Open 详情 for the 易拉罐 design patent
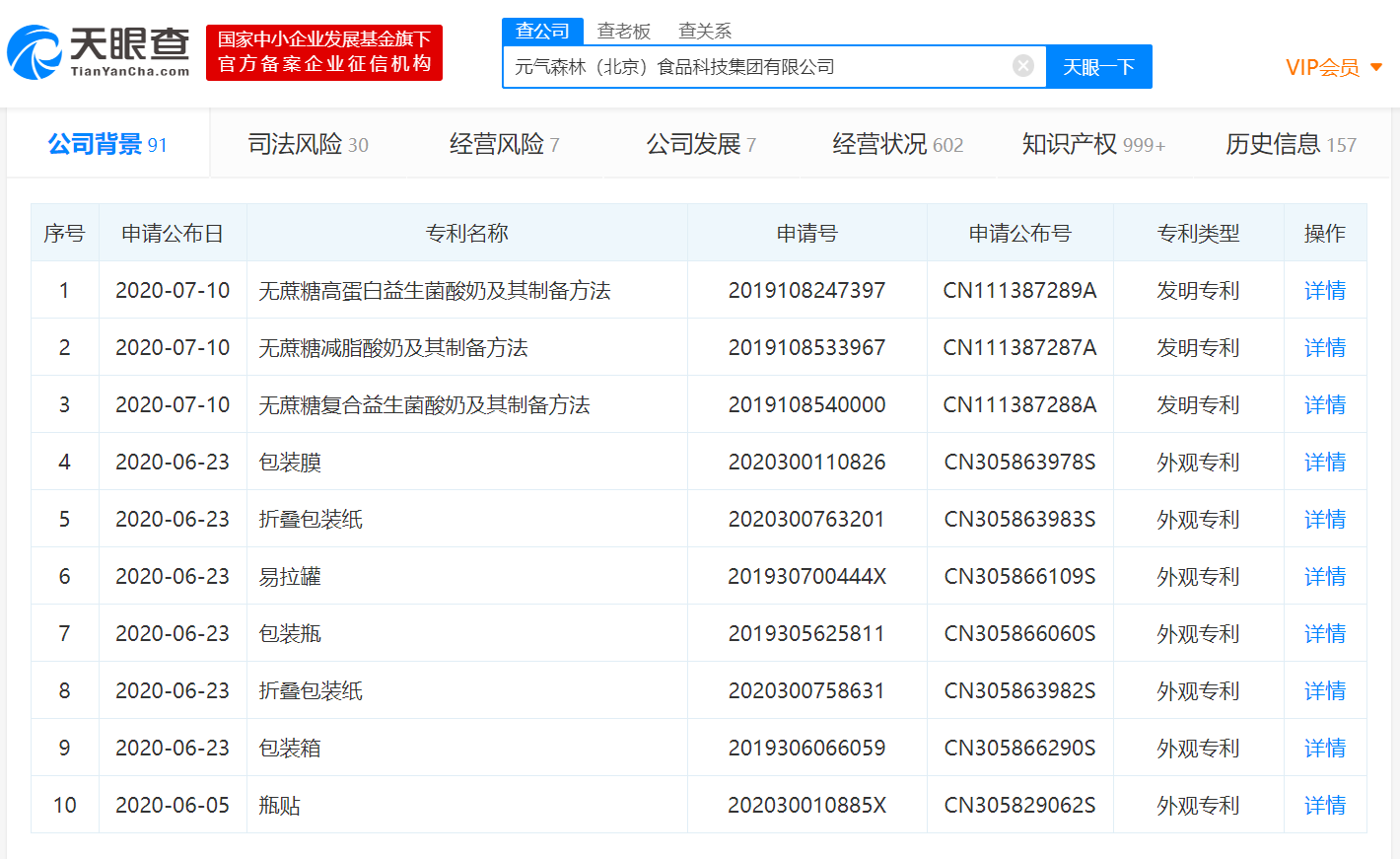This screenshot has width=1400, height=859. pos(1324,576)
